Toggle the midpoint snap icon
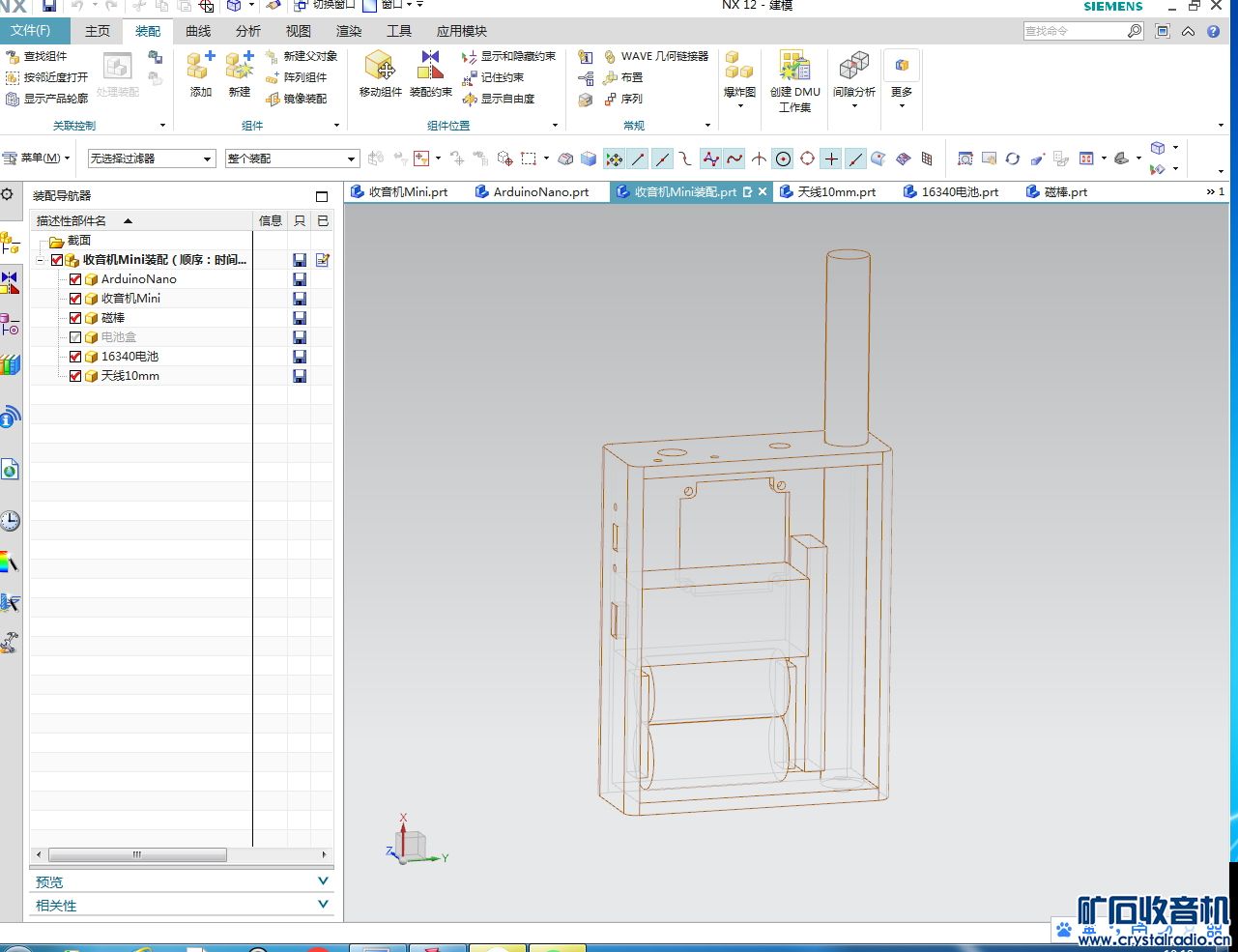Screen dimensions: 1238x952 tap(662, 159)
